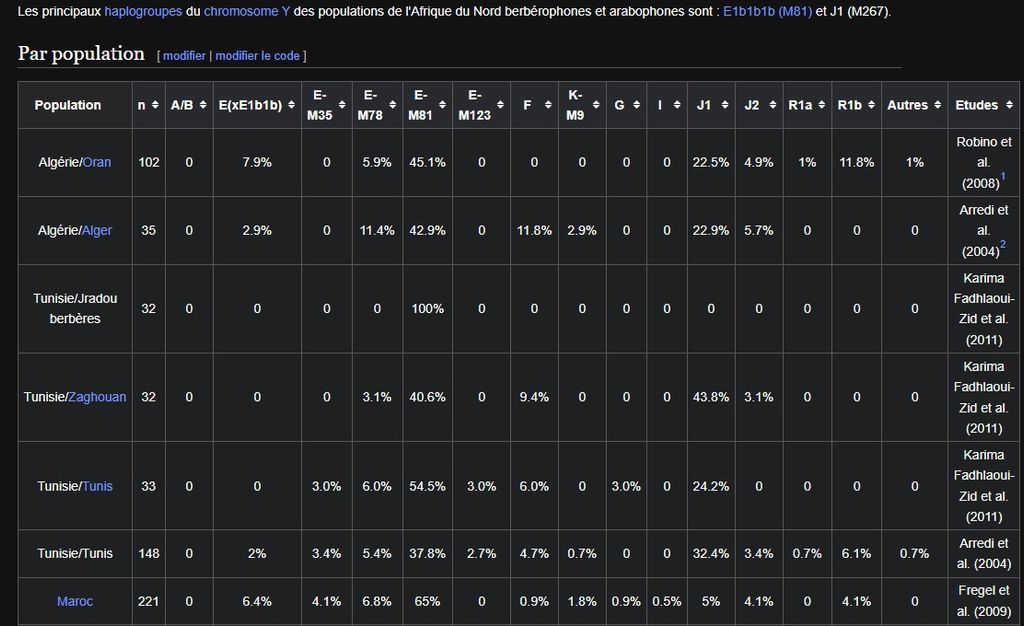
Task: Open the Oran article link
Action: click(97, 162)
